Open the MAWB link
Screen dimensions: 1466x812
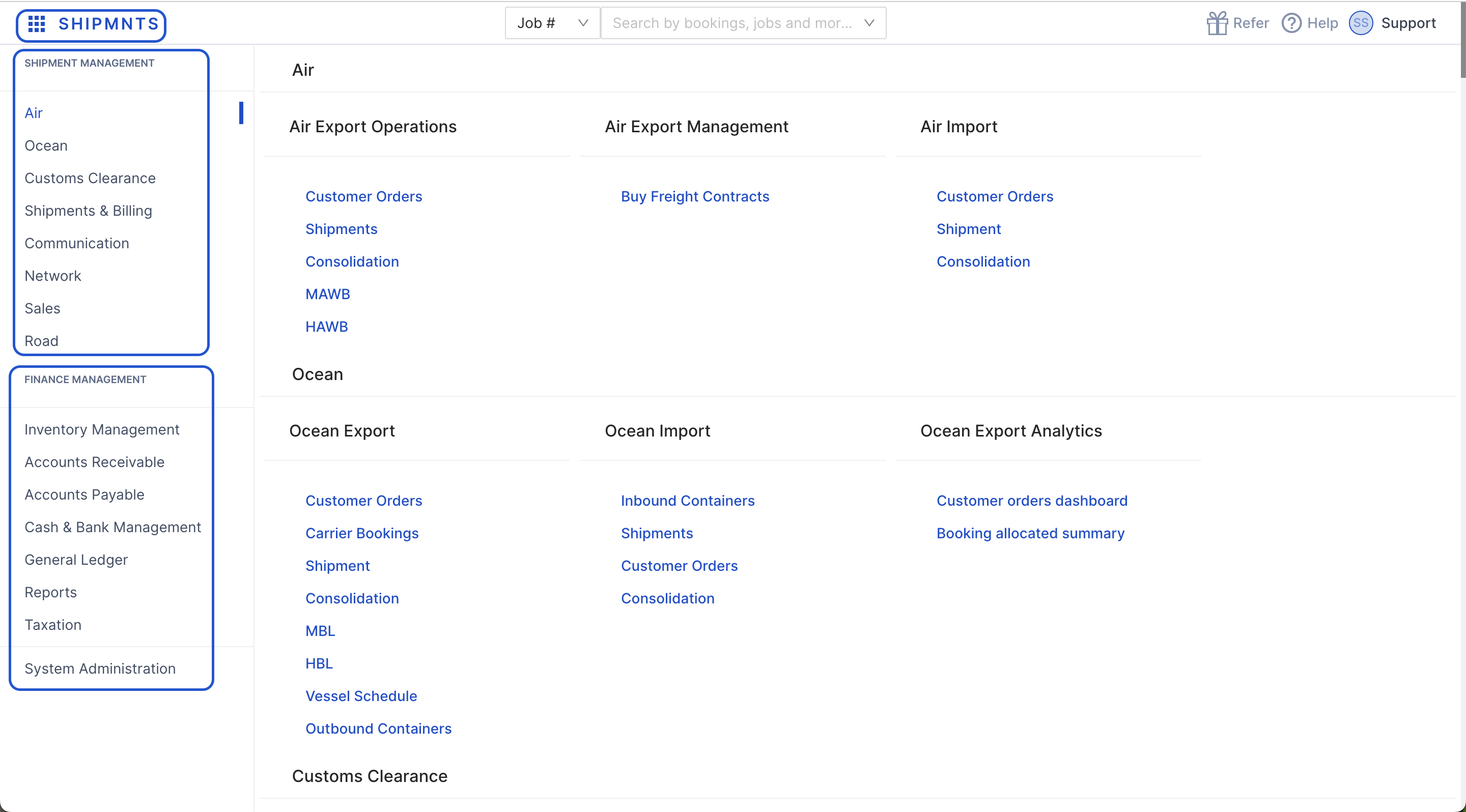coord(328,294)
